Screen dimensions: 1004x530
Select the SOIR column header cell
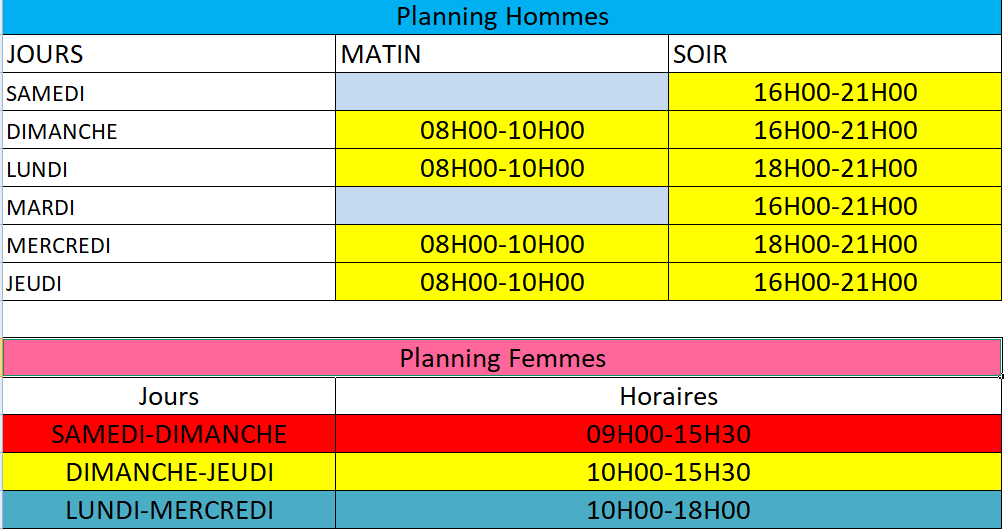pos(835,54)
